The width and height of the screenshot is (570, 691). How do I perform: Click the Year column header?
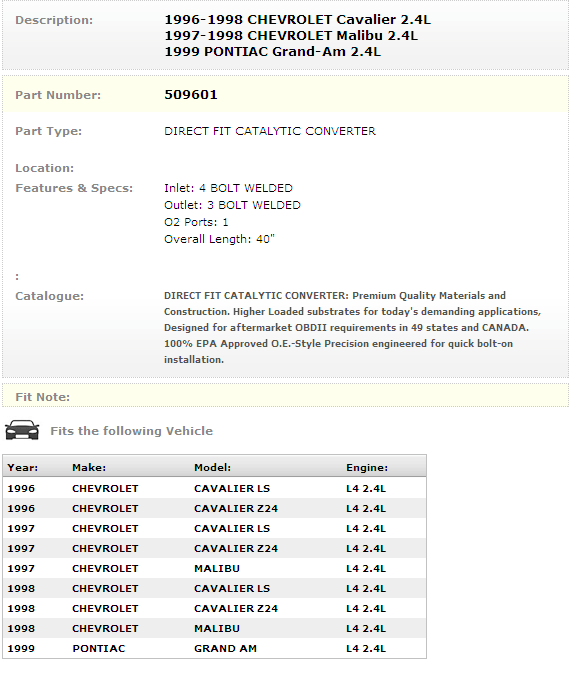22,468
